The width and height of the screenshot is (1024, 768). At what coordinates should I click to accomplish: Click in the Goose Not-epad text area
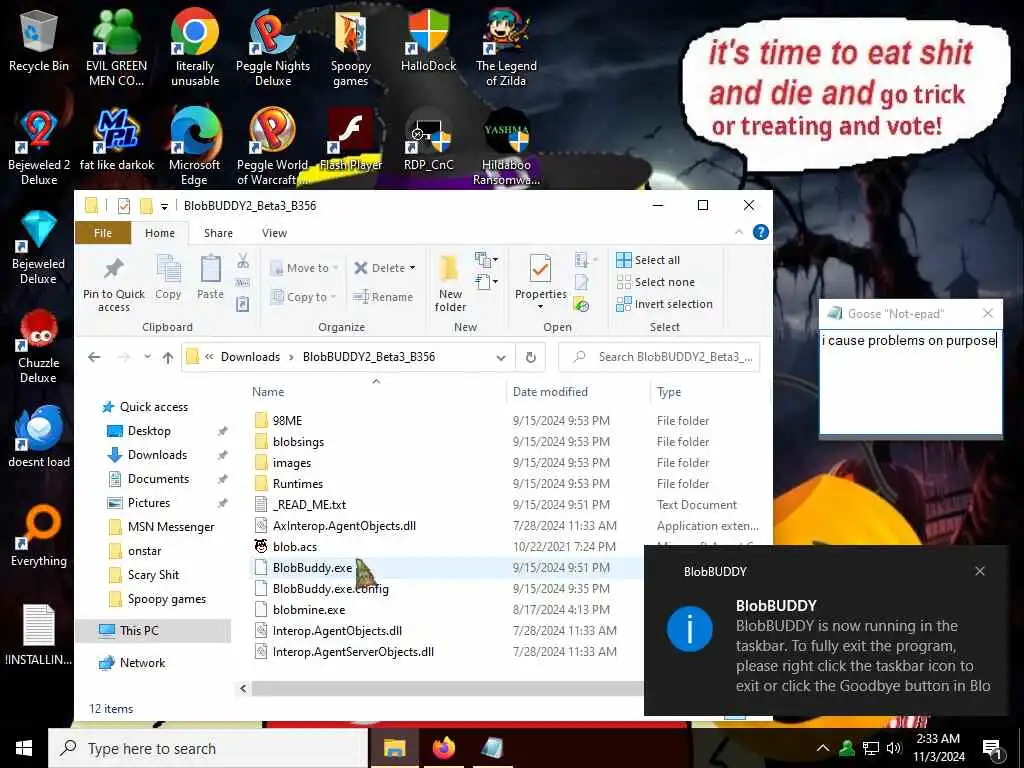pyautogui.click(x=910, y=382)
